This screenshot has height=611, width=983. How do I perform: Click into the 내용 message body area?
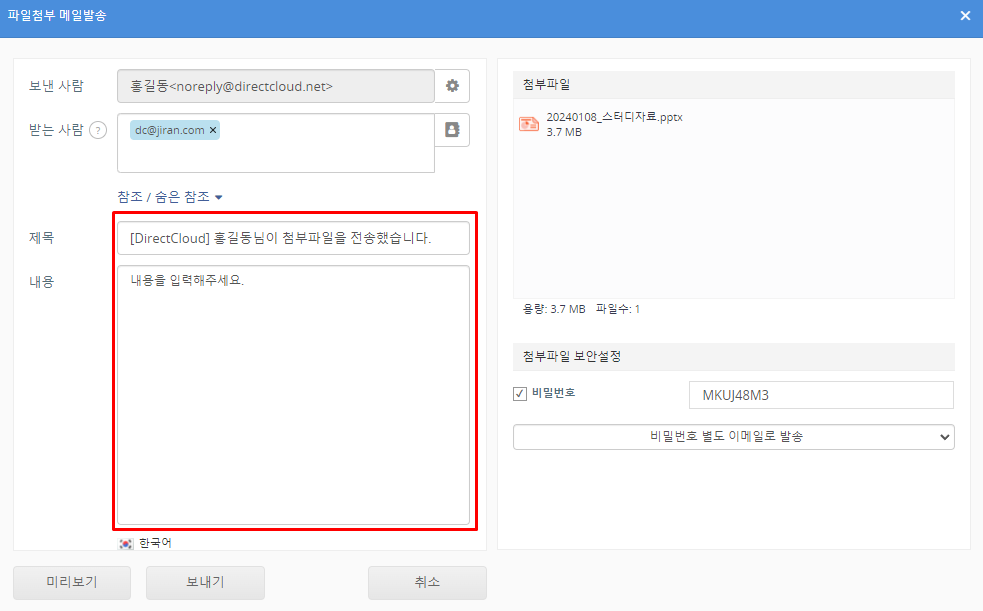pos(293,400)
